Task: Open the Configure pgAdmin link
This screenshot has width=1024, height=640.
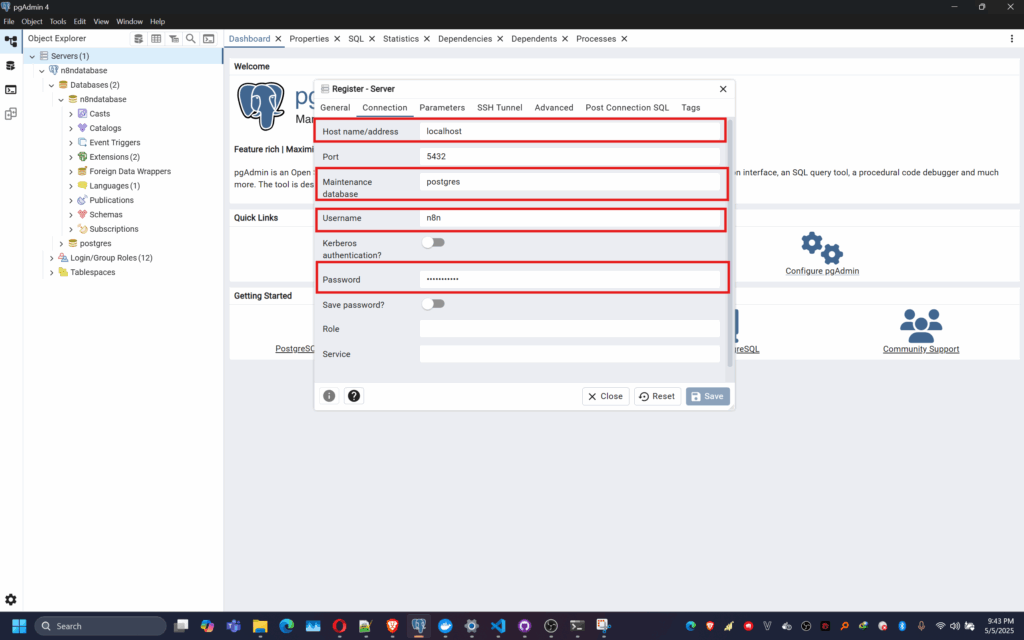Action: tap(822, 271)
